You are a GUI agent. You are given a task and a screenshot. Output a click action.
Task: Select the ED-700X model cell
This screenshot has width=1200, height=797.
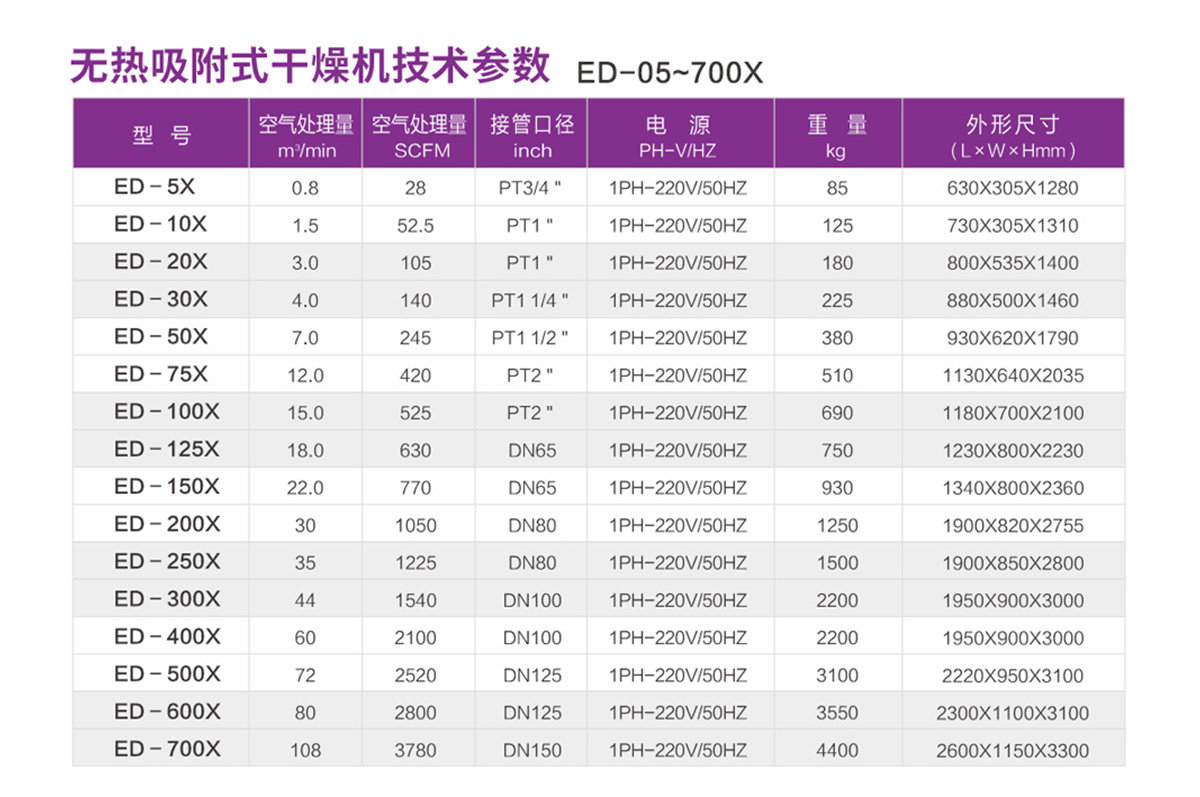pyautogui.click(x=167, y=748)
